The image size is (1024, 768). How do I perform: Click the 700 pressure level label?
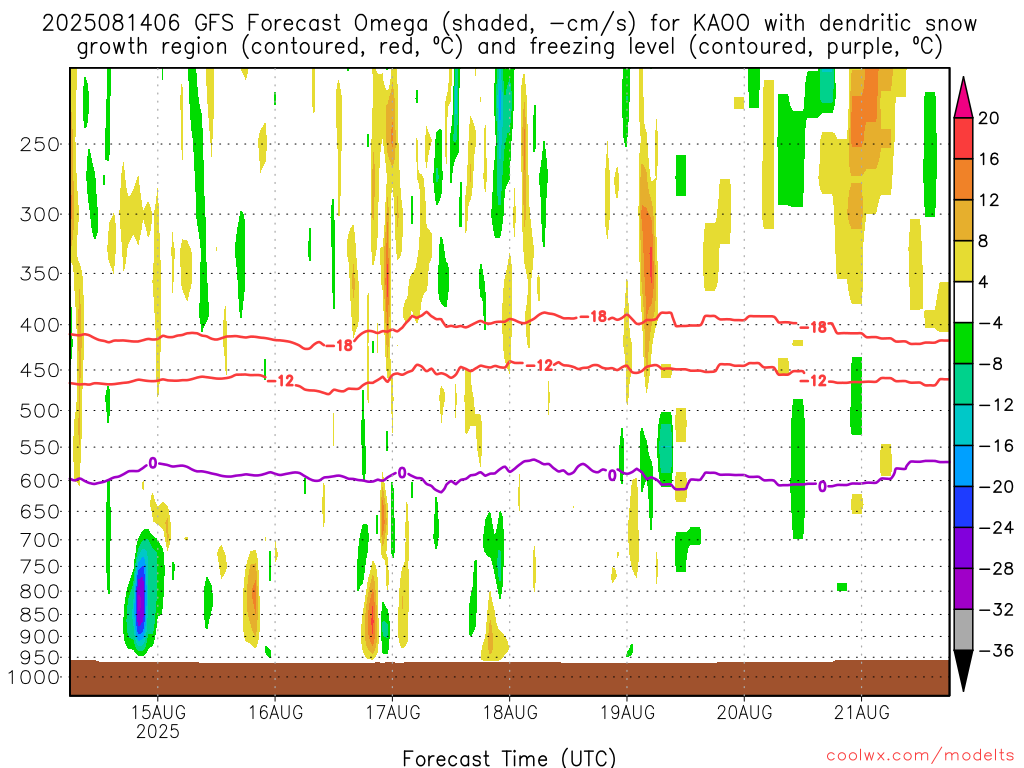tap(40, 540)
